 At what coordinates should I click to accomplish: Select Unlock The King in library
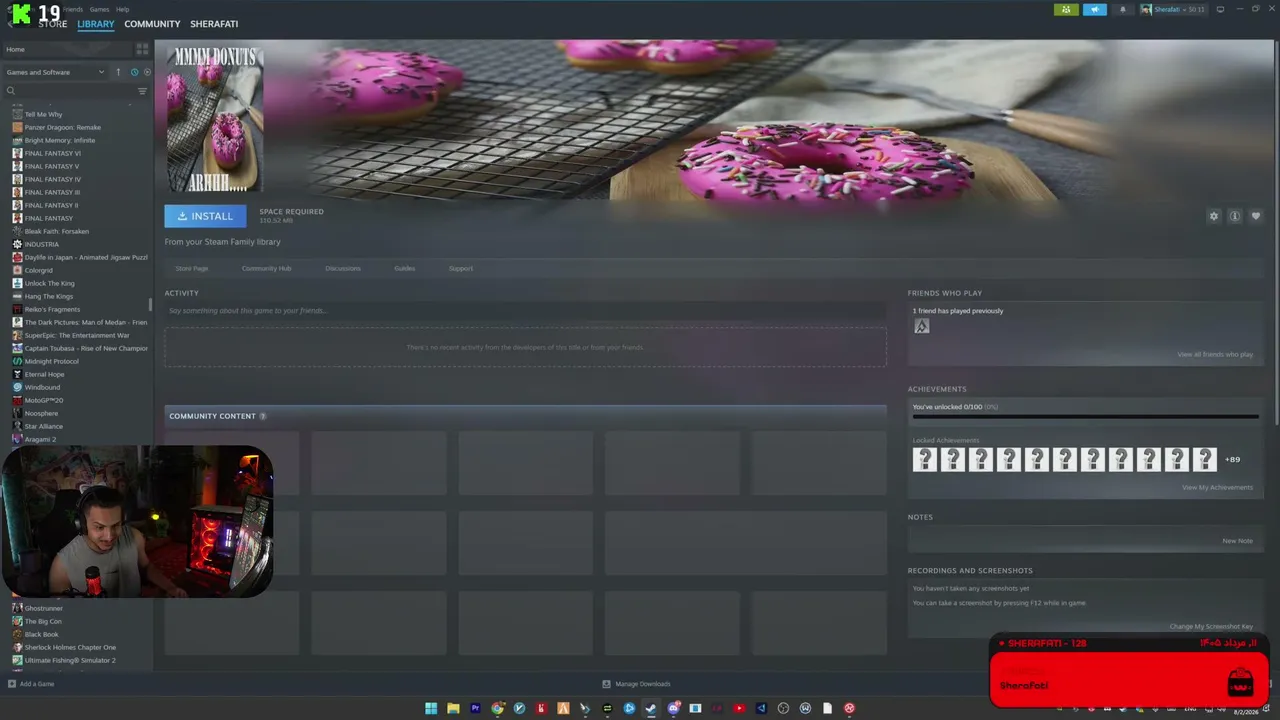[x=49, y=283]
